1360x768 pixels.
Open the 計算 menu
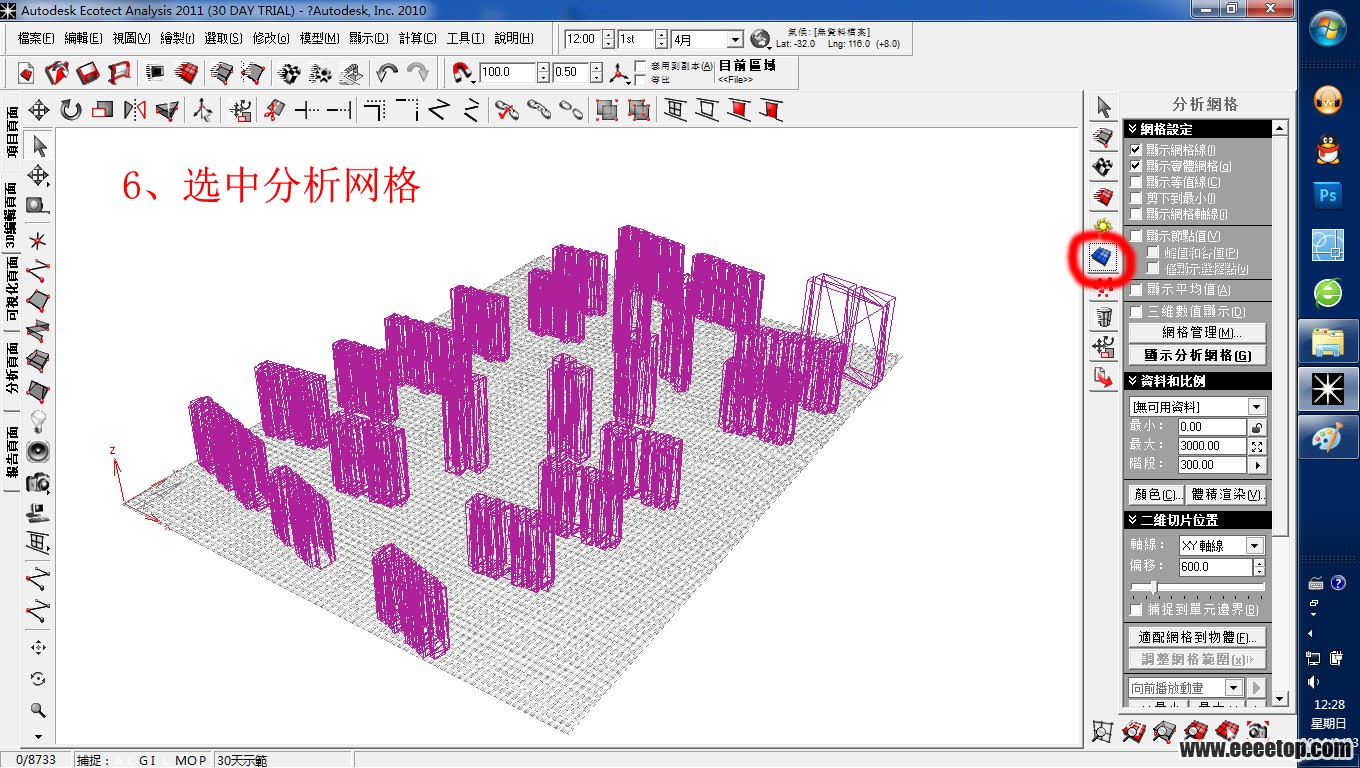pyautogui.click(x=417, y=39)
